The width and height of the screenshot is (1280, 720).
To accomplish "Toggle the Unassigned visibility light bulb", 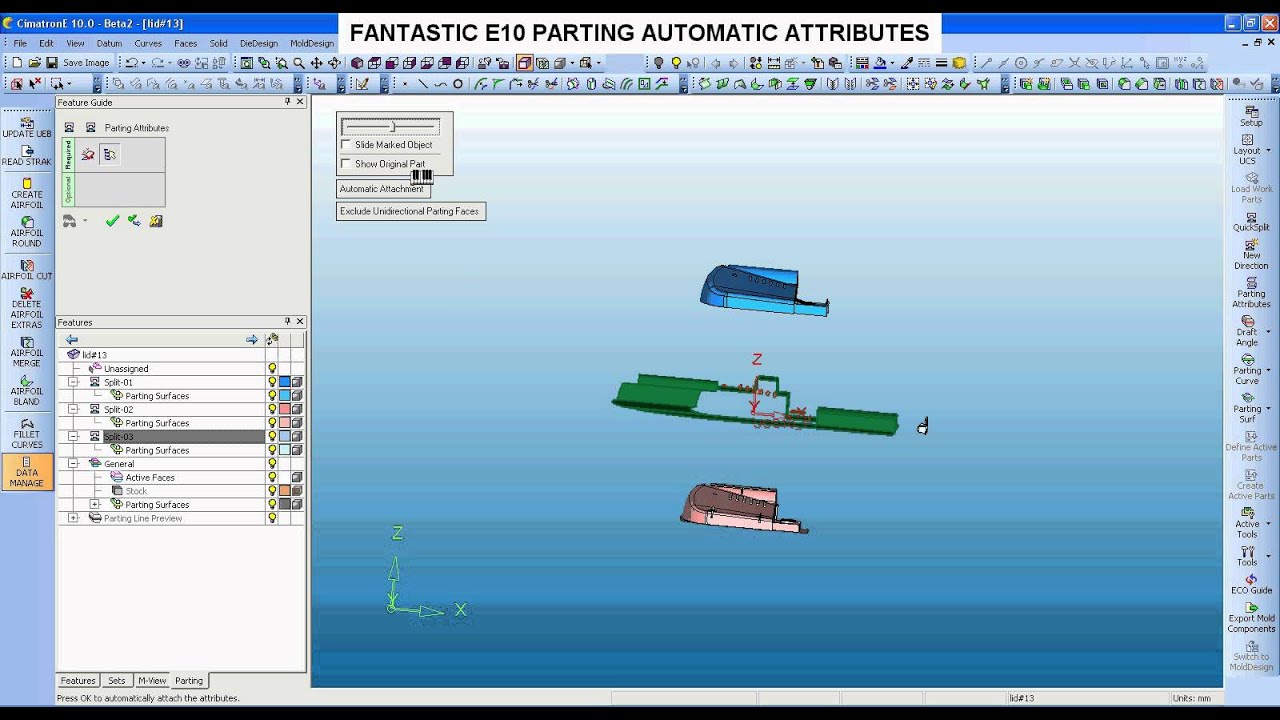I will 272,369.
